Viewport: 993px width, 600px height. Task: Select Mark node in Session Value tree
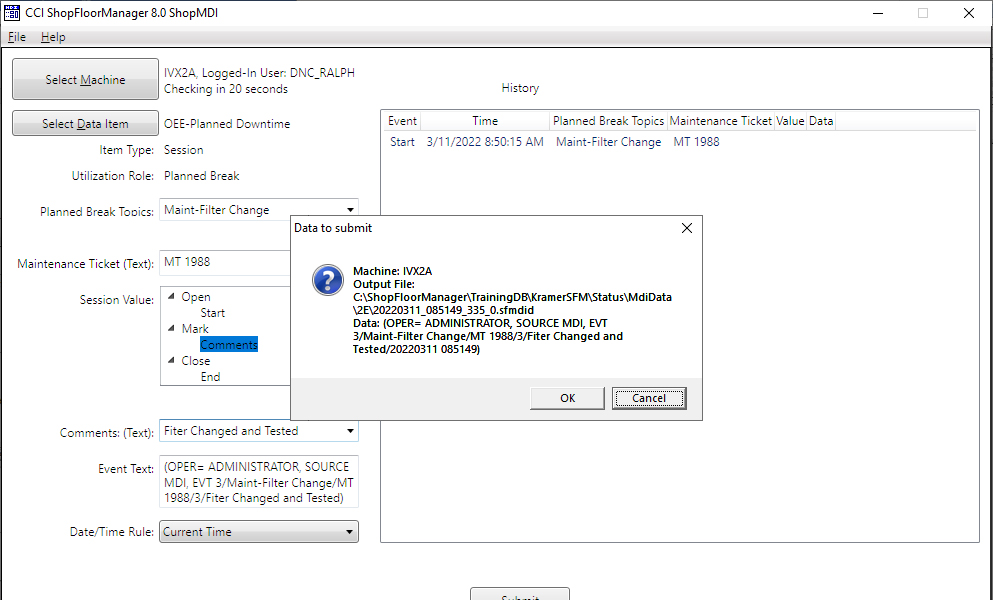[x=195, y=329]
